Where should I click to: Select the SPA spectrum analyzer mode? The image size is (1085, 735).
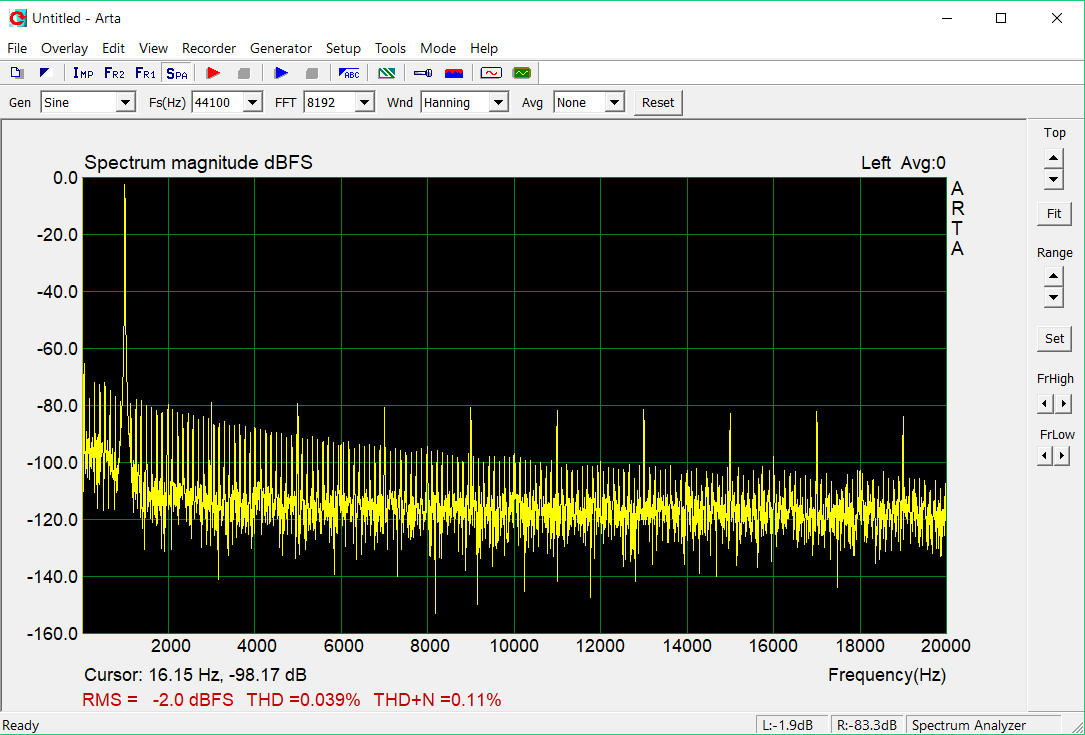176,73
